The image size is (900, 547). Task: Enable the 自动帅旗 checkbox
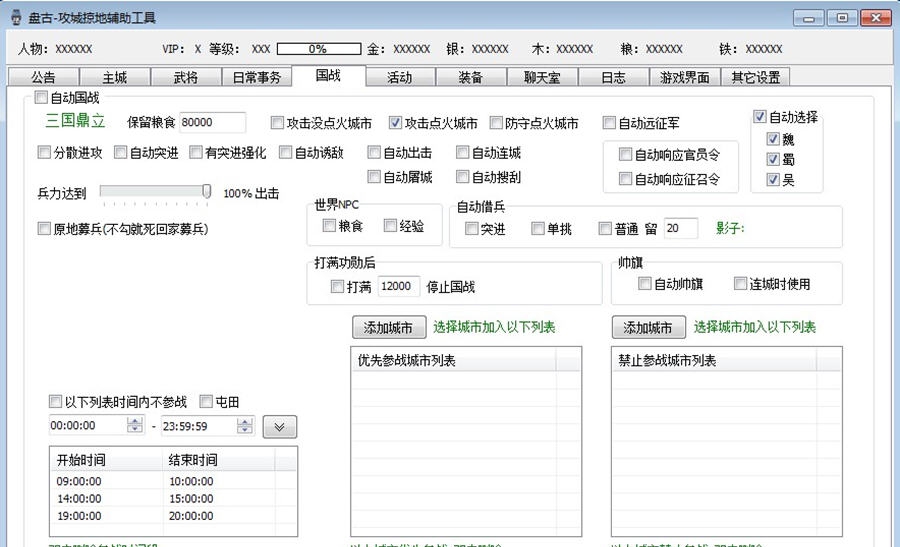coord(645,284)
